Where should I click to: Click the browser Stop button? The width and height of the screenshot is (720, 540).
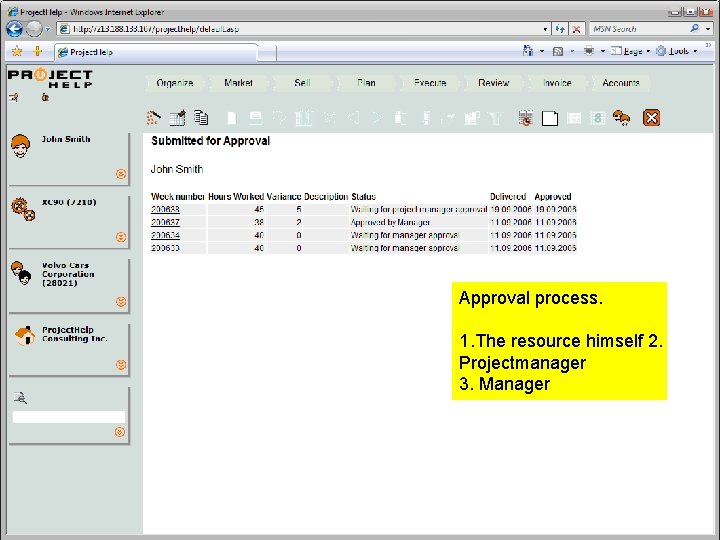pyautogui.click(x=576, y=29)
